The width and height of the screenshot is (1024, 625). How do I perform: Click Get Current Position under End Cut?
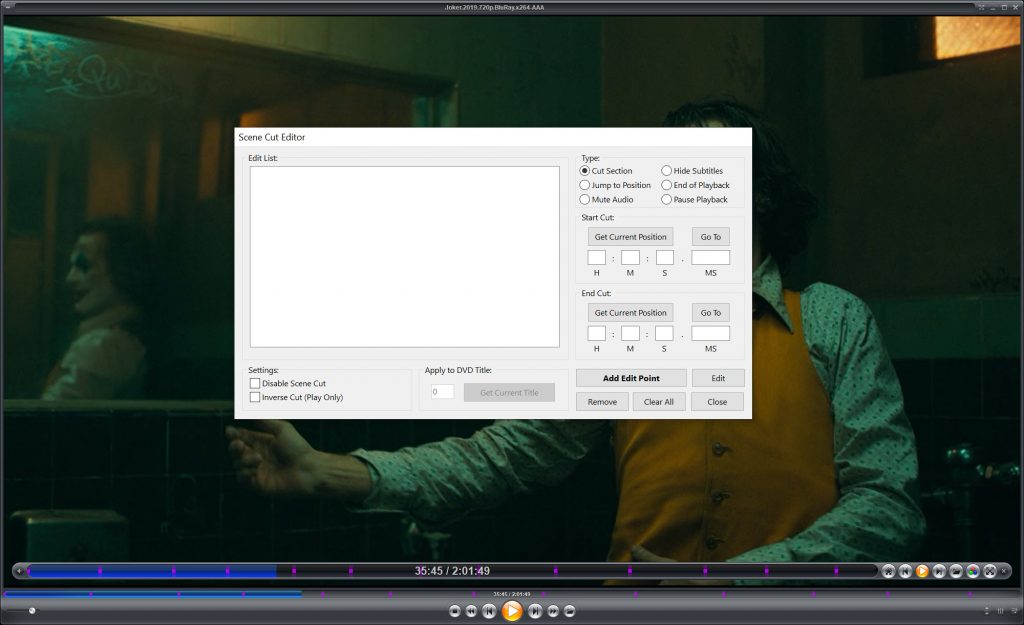(630, 312)
